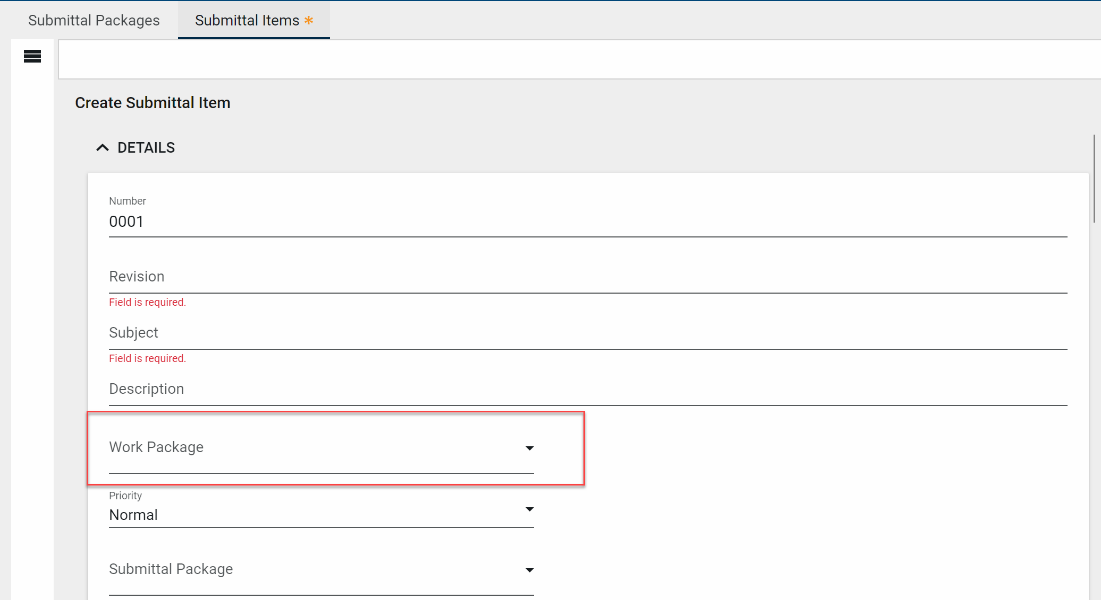The image size is (1101, 600).
Task: Click the Work Package dropdown arrow
Action: click(x=529, y=448)
